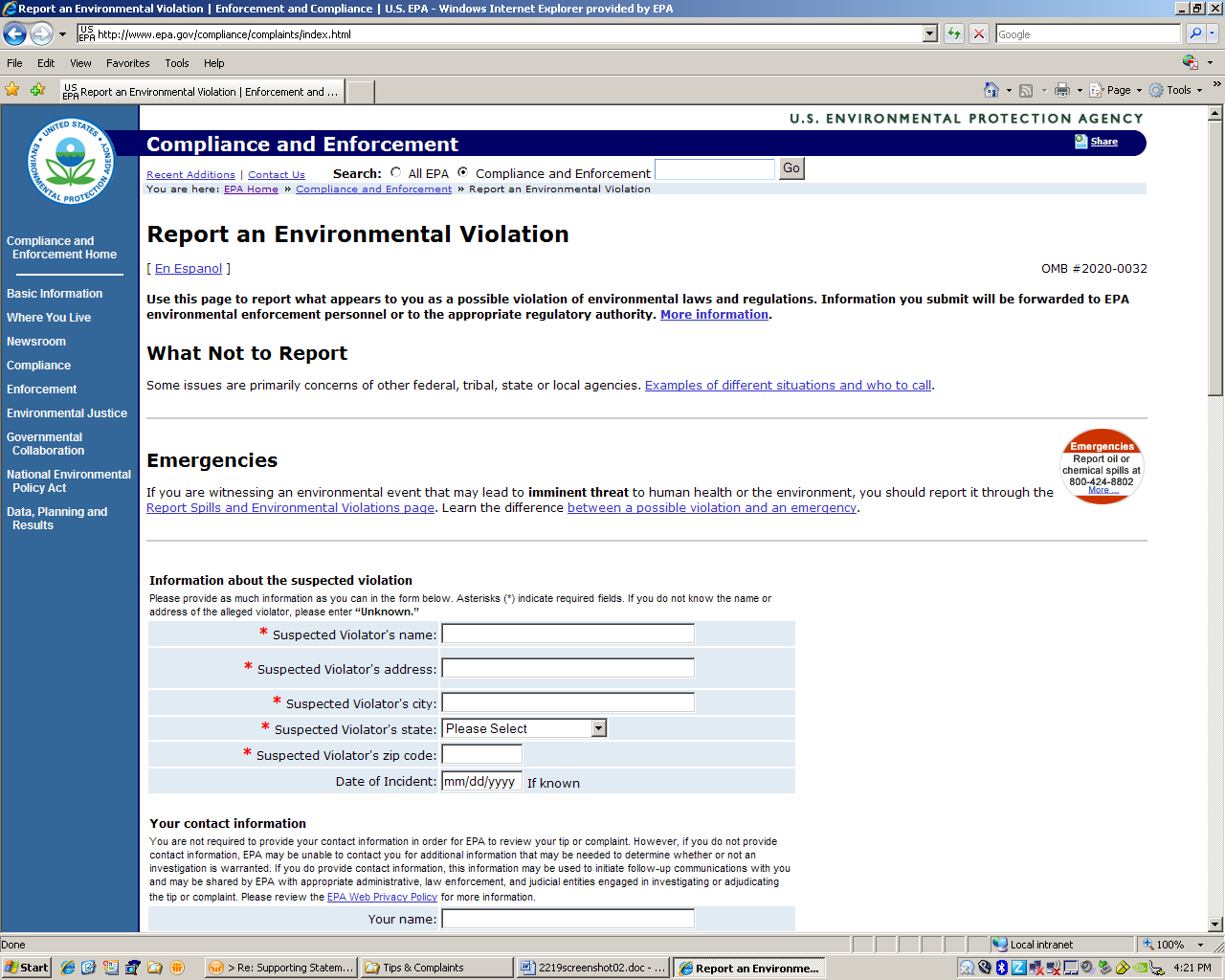Click the page vertical scrollbar thumb
Image resolution: width=1225 pixels, height=980 pixels.
pyautogui.click(x=1215, y=257)
